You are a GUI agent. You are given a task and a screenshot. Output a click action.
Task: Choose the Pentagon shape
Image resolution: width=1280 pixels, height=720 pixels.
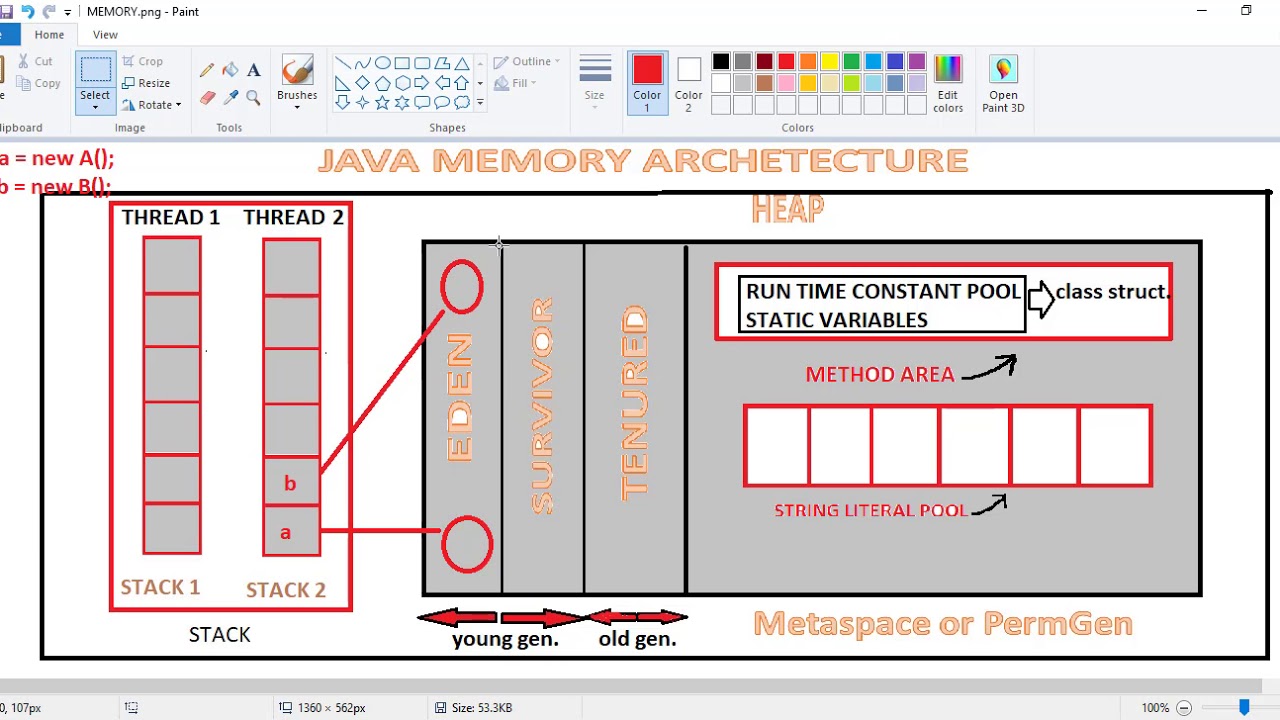(382, 83)
